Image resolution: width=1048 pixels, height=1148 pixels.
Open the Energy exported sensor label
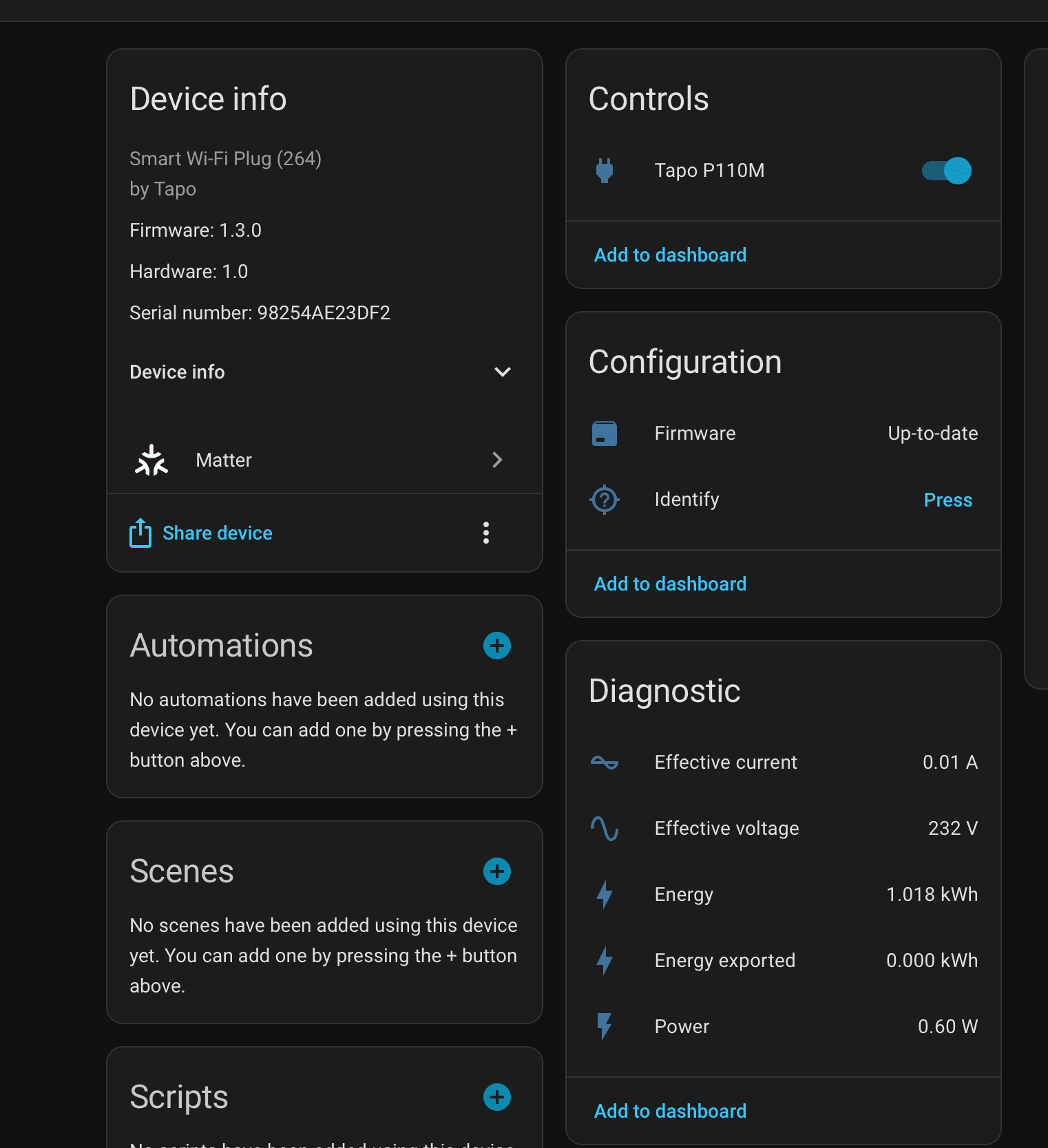pyautogui.click(x=725, y=961)
